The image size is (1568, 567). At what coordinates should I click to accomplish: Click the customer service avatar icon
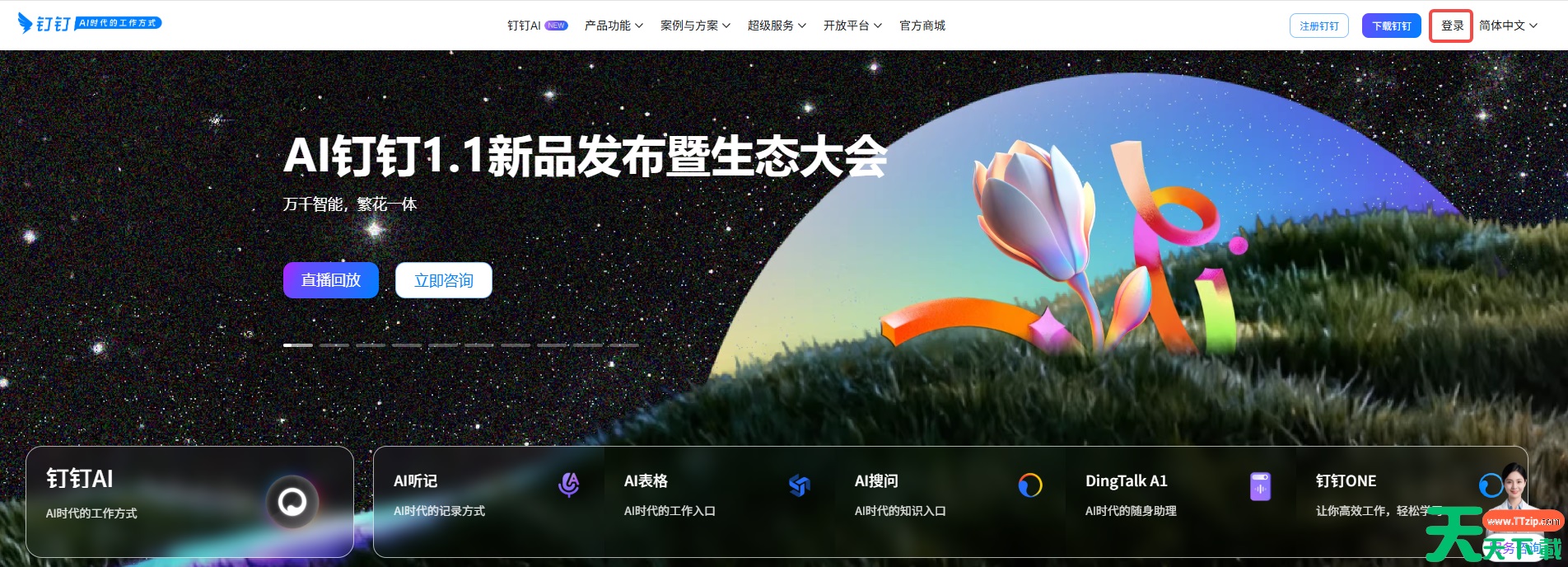[1514, 485]
